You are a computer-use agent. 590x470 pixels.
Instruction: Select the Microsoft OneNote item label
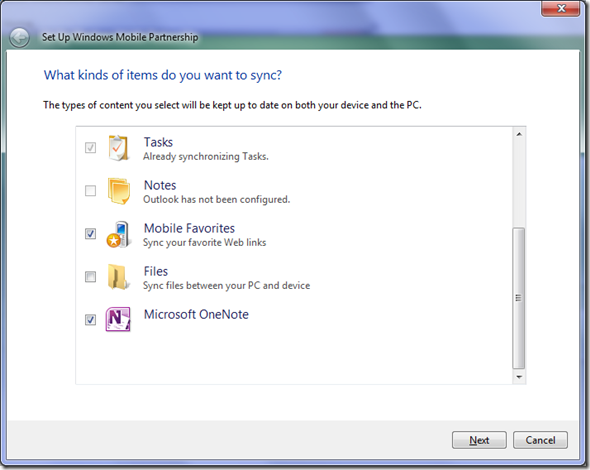point(196,315)
